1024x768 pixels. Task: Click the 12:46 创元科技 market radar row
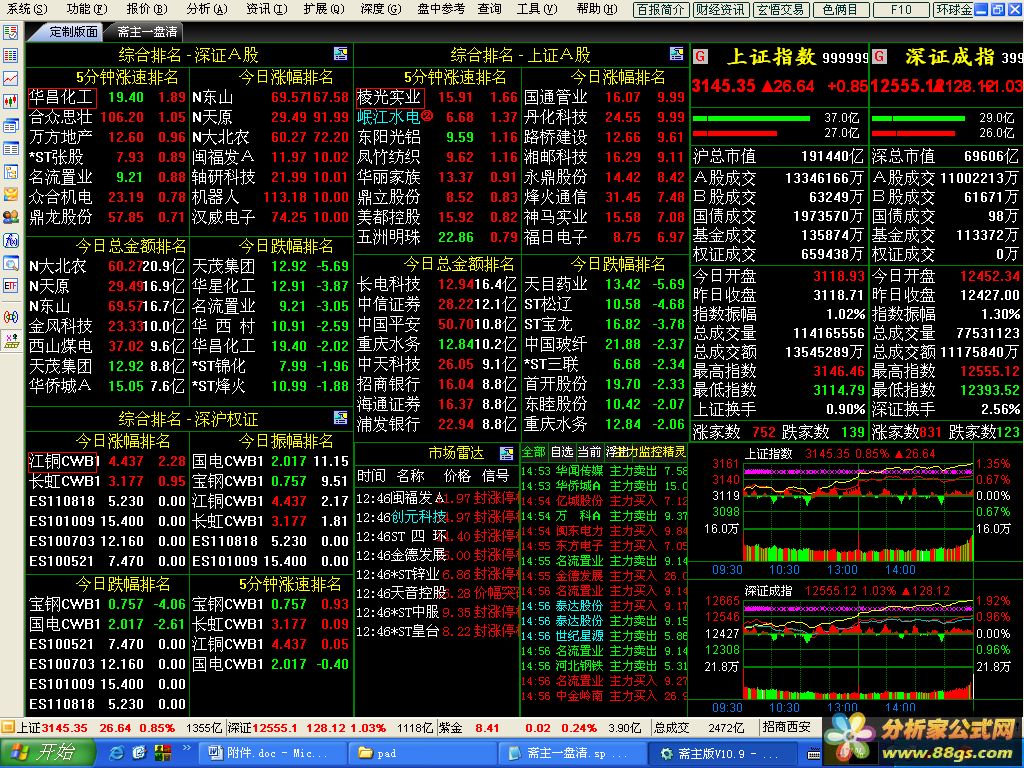[x=437, y=517]
